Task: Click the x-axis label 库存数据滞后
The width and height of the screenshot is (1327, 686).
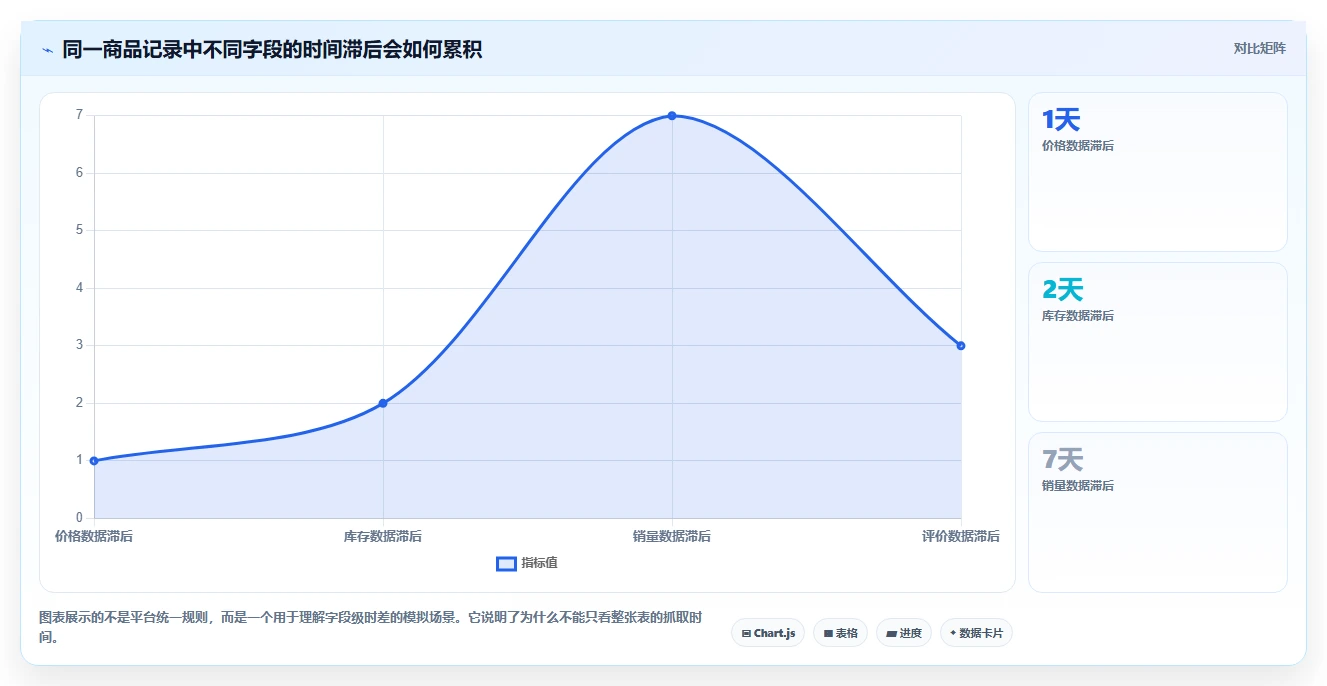Action: [383, 537]
